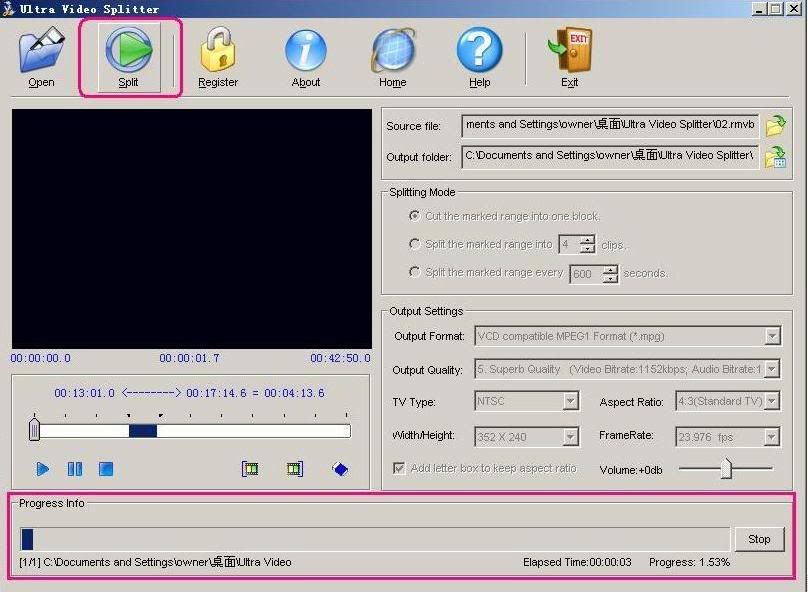Click Elapsed Time:00:00:03 text
The image size is (808, 592).
pos(577,562)
